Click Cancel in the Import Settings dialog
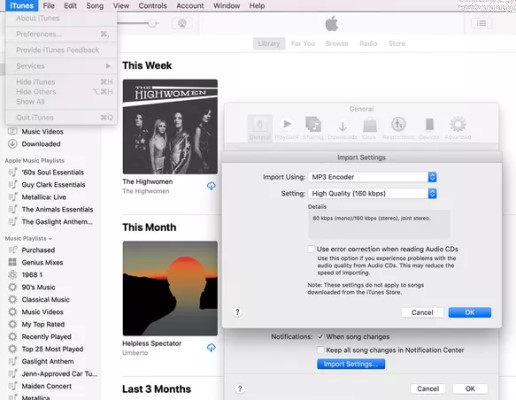The image size is (516, 400). [x=422, y=312]
